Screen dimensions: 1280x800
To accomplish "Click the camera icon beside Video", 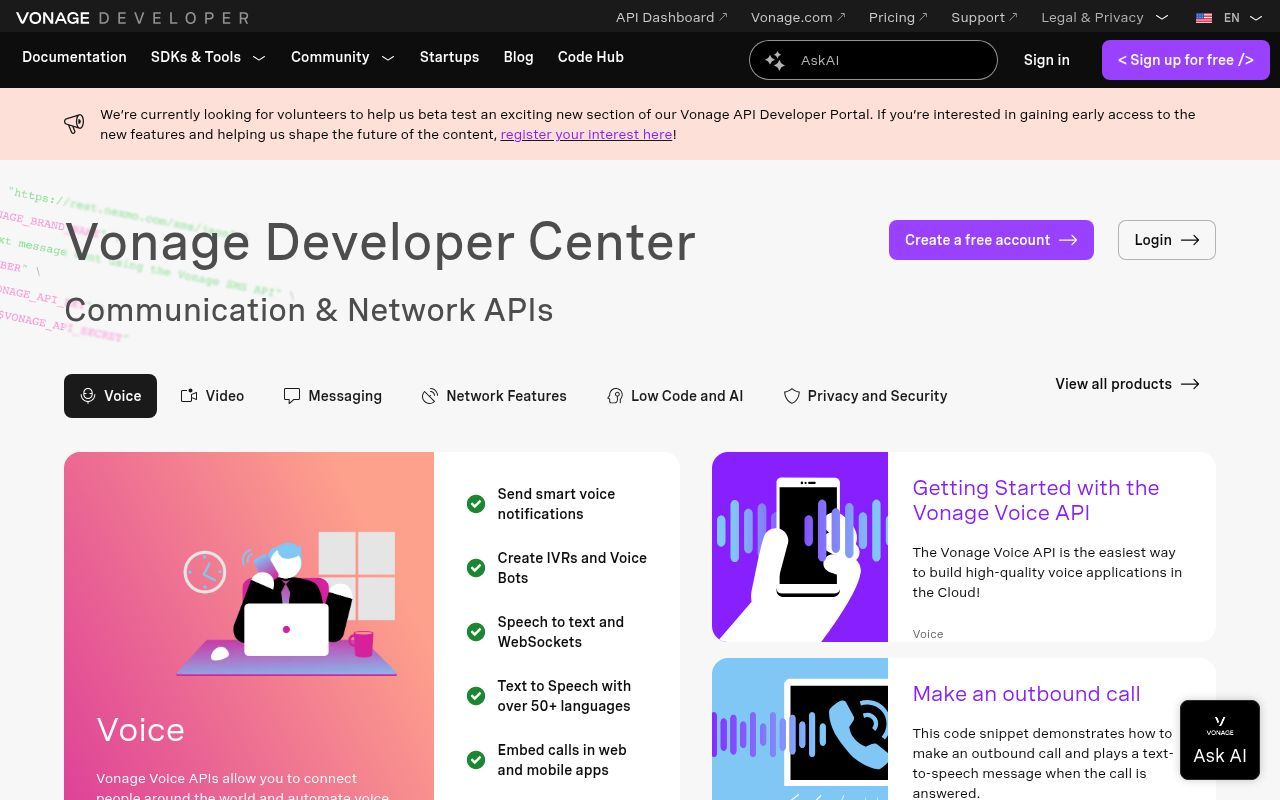I will pos(189,396).
